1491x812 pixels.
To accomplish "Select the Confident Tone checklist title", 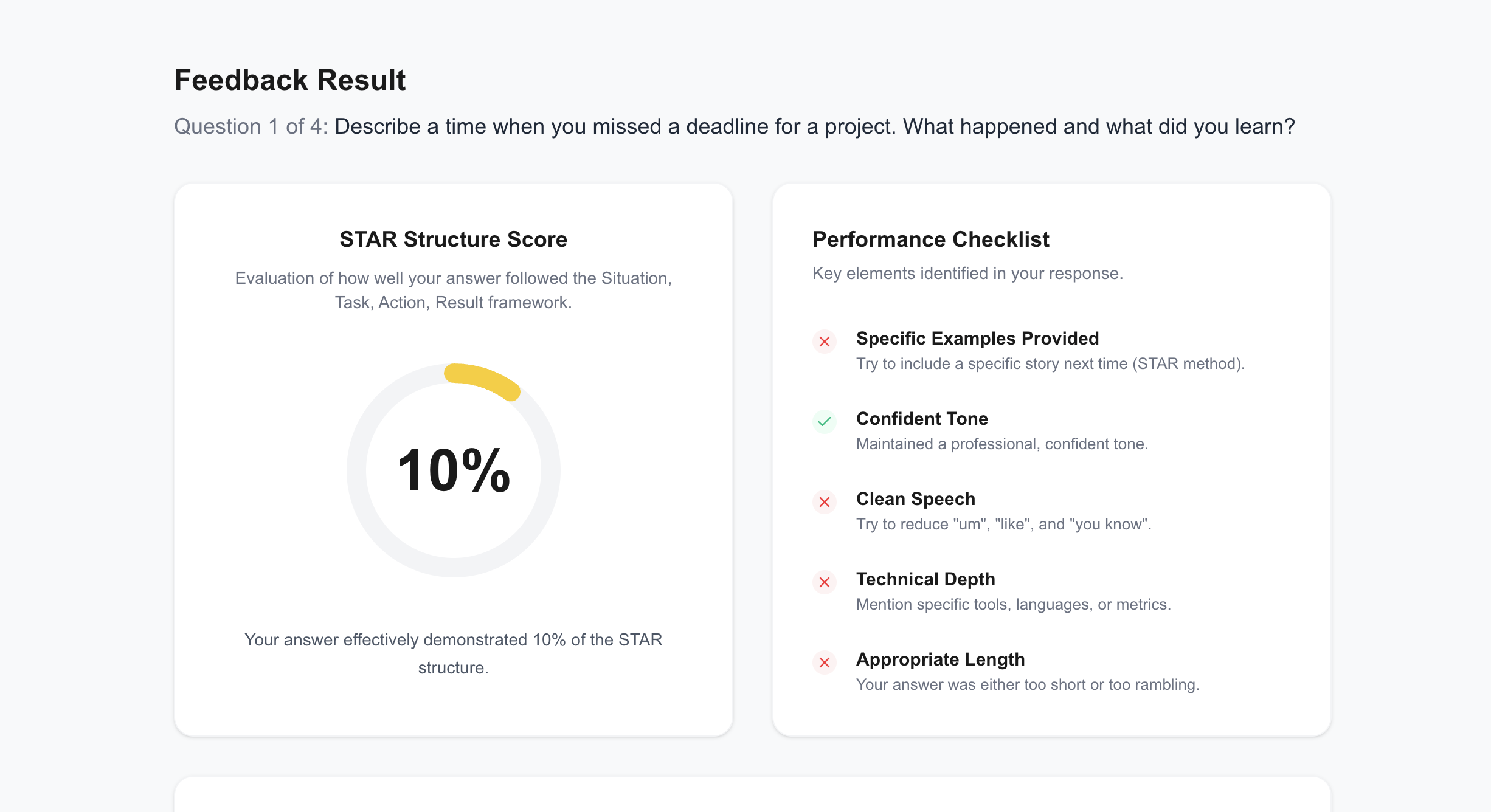I will pos(922,419).
